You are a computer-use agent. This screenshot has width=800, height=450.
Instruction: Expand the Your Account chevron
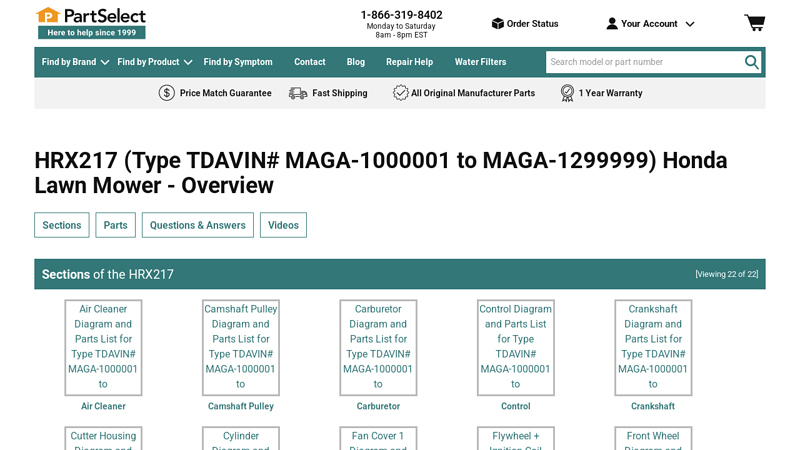[x=689, y=24]
